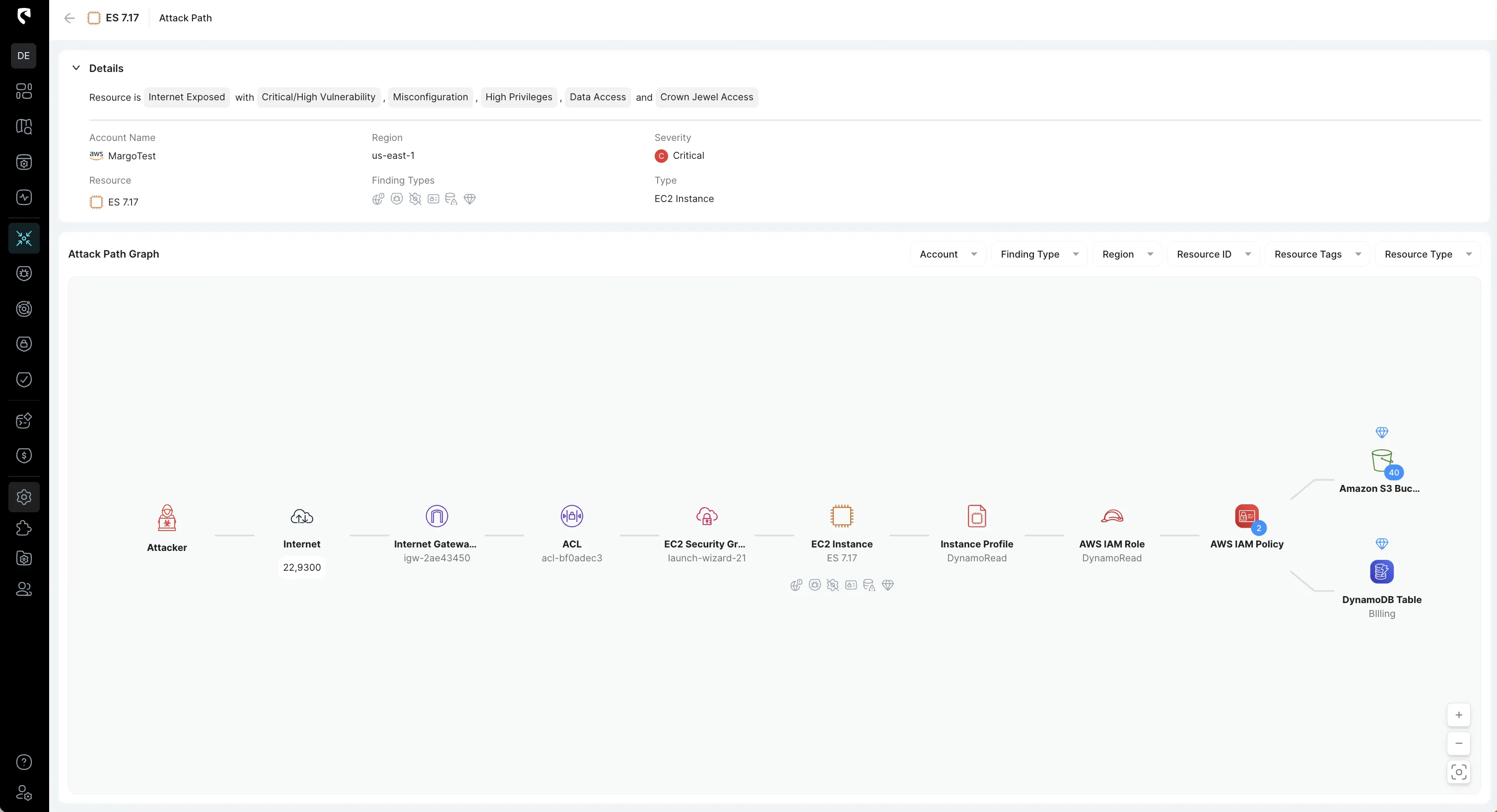Select the Internet Gateway node icon

click(436, 516)
